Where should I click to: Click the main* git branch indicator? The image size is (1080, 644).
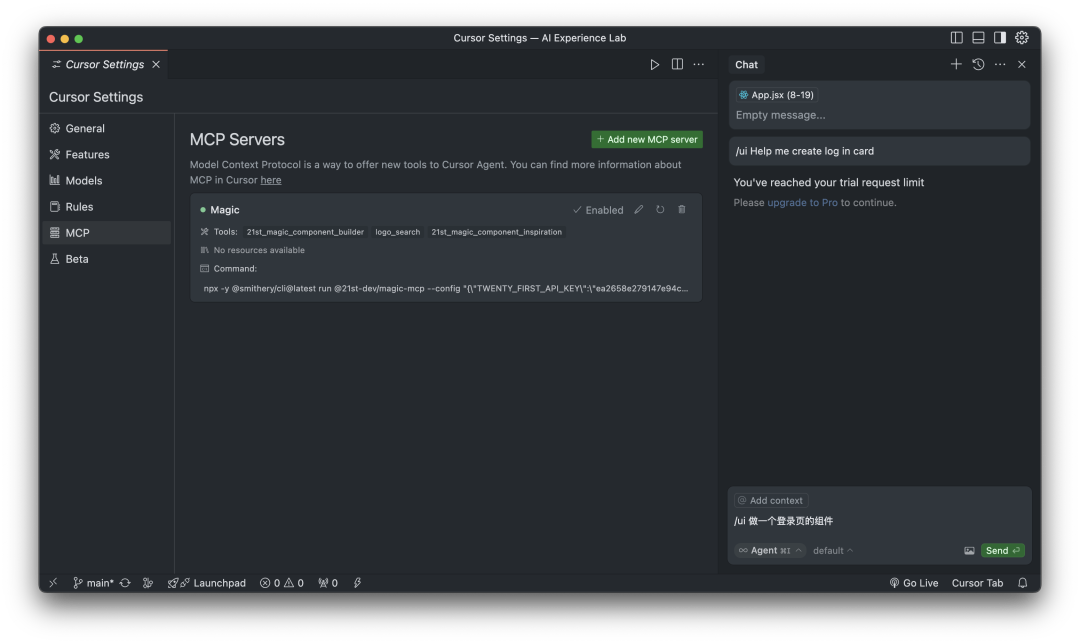coord(93,583)
